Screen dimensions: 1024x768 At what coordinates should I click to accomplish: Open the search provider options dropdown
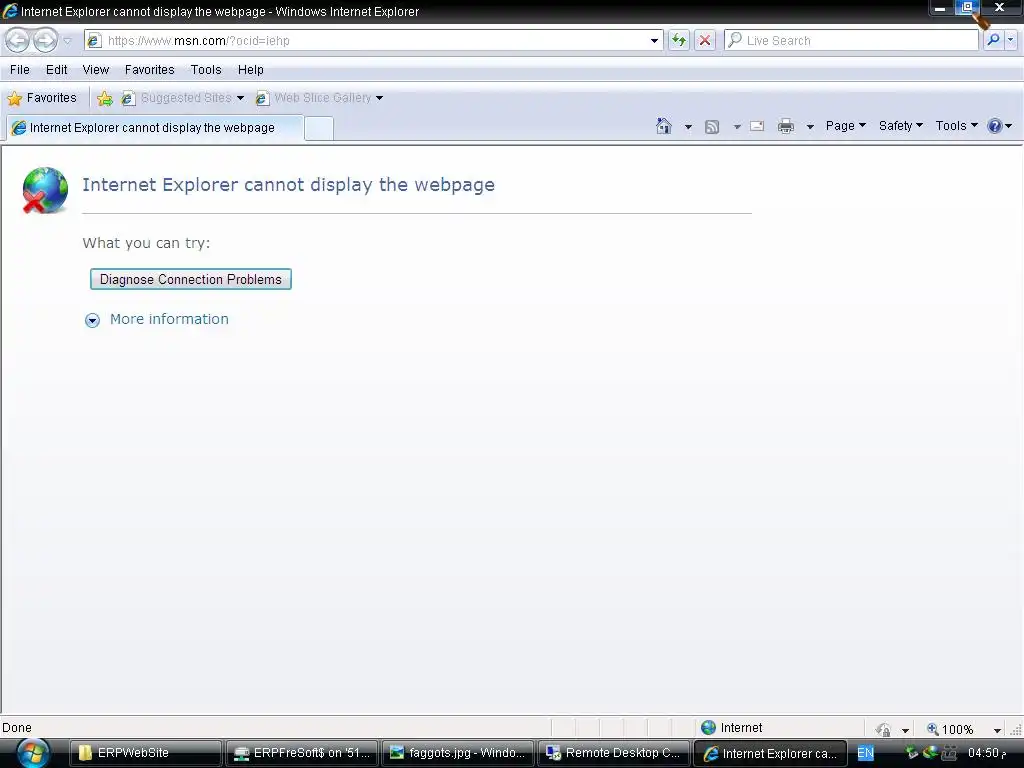coord(1010,40)
